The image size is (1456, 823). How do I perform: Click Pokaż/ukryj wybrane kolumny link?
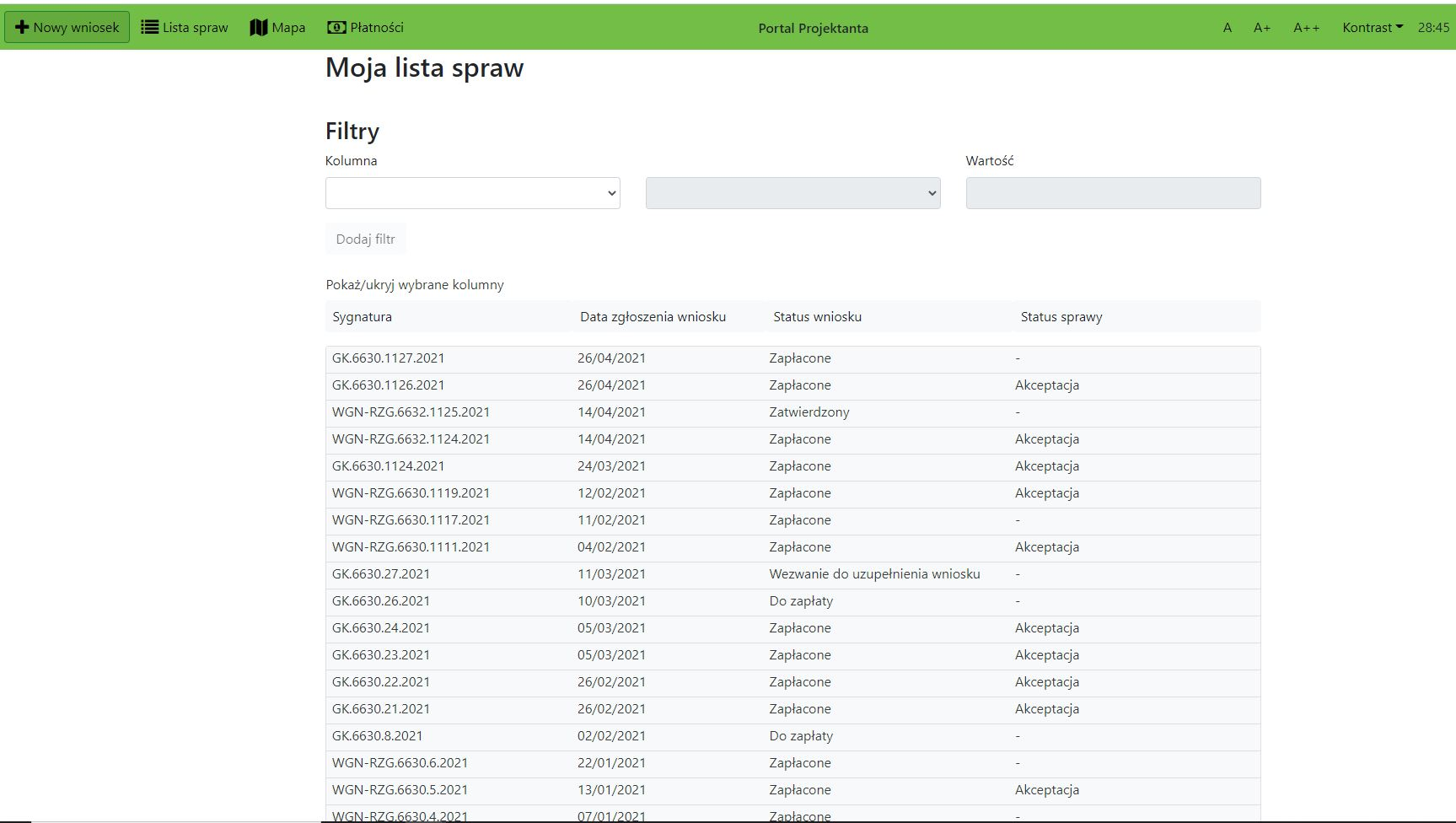tap(415, 285)
